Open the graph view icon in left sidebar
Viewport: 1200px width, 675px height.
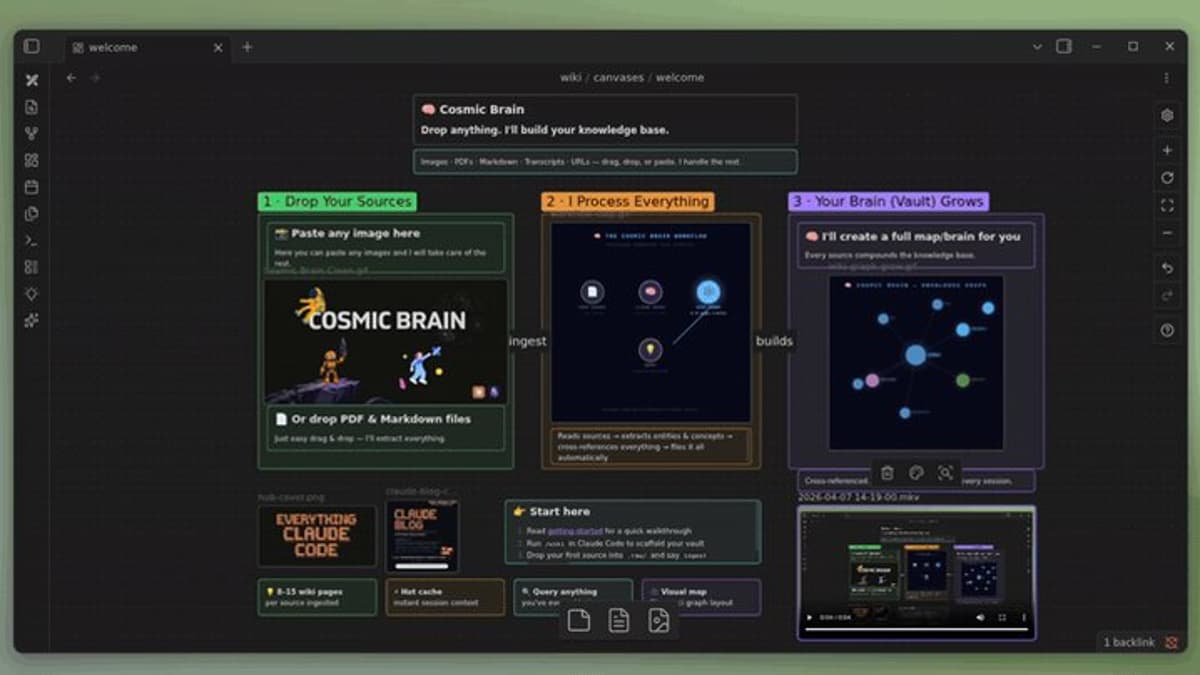click(x=30, y=133)
